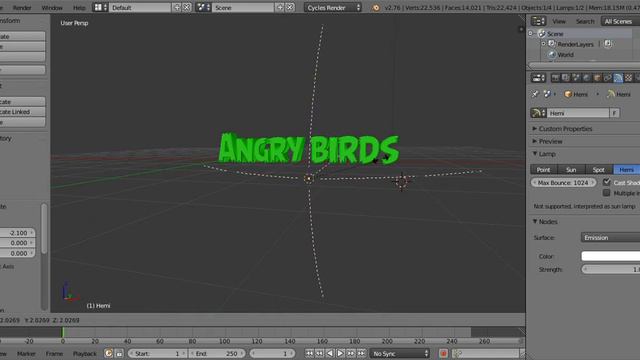The width and height of the screenshot is (640, 360).
Task: Set lamp type to Point
Action: [x=544, y=169]
